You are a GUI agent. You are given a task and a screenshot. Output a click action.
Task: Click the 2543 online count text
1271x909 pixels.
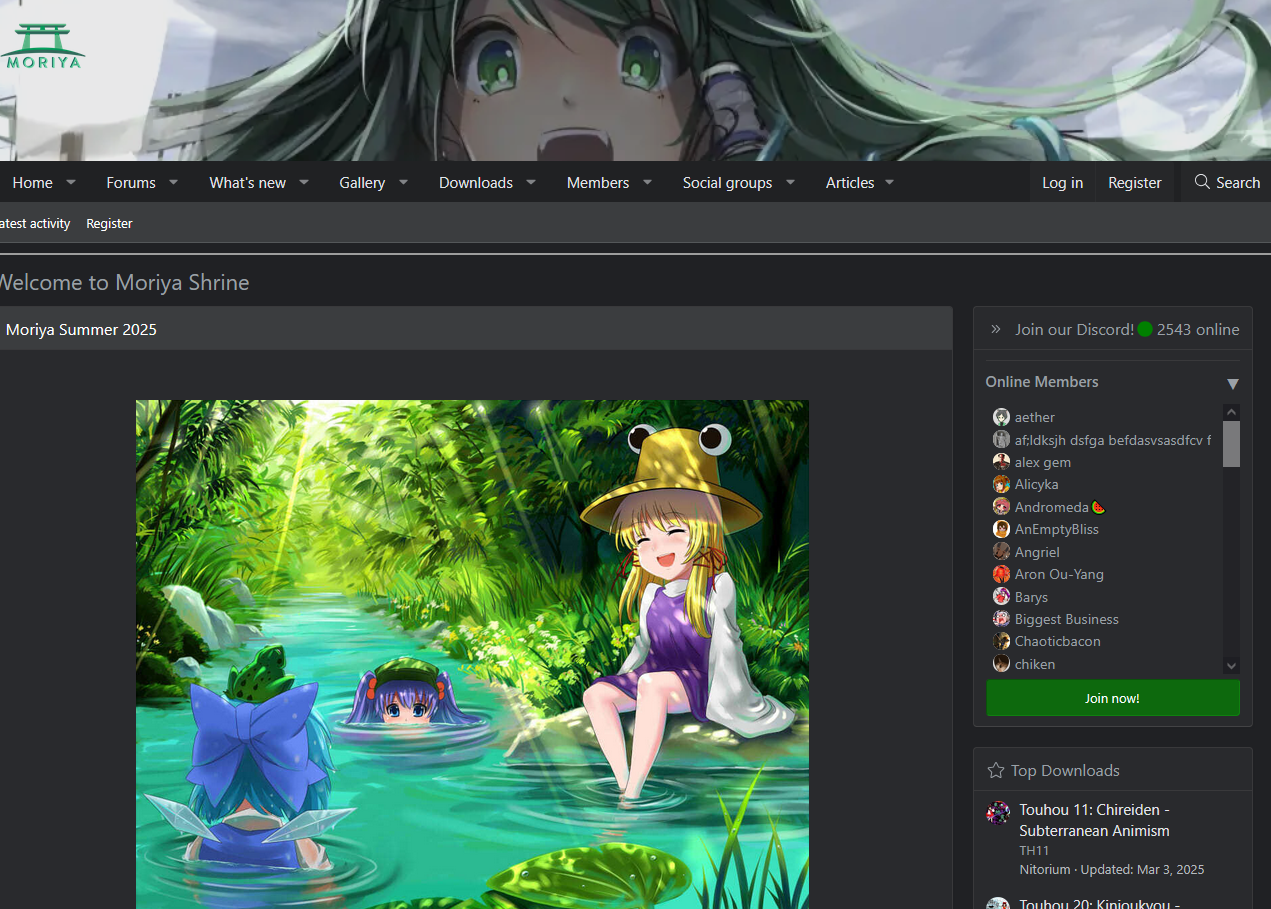coord(1198,329)
